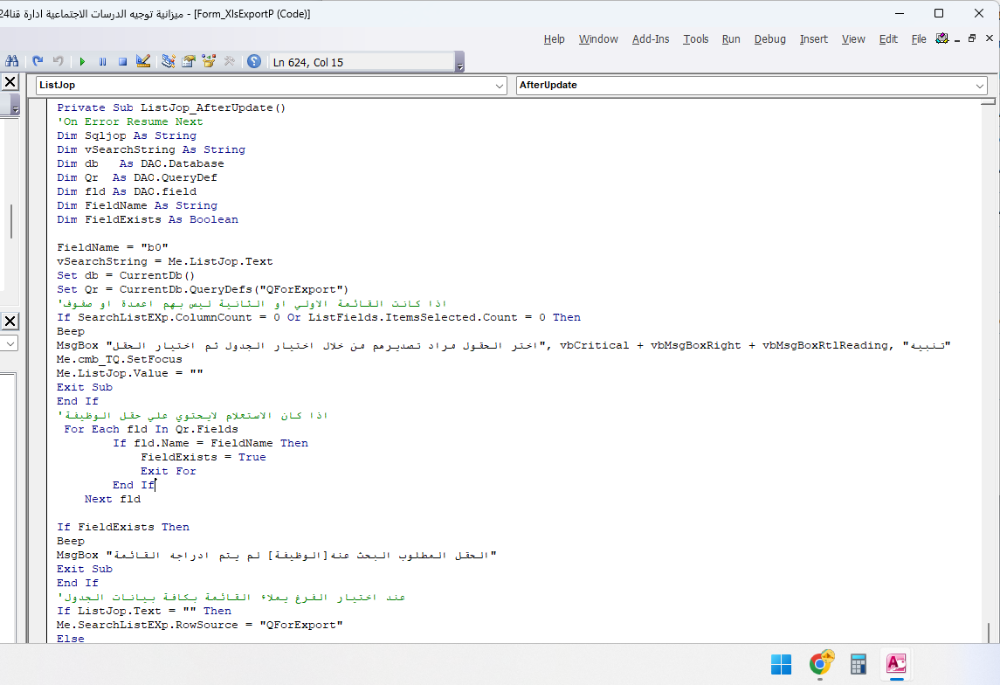The height and width of the screenshot is (685, 1000).
Task: Click the line 'FieldExists = True'
Action: [203, 457]
